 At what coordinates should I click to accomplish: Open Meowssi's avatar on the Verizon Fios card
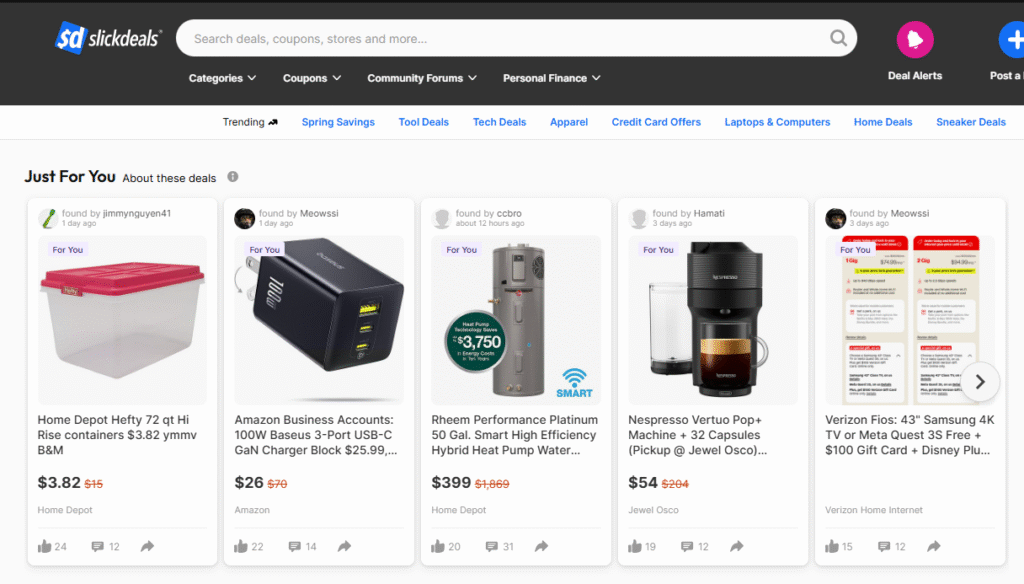click(x=835, y=218)
